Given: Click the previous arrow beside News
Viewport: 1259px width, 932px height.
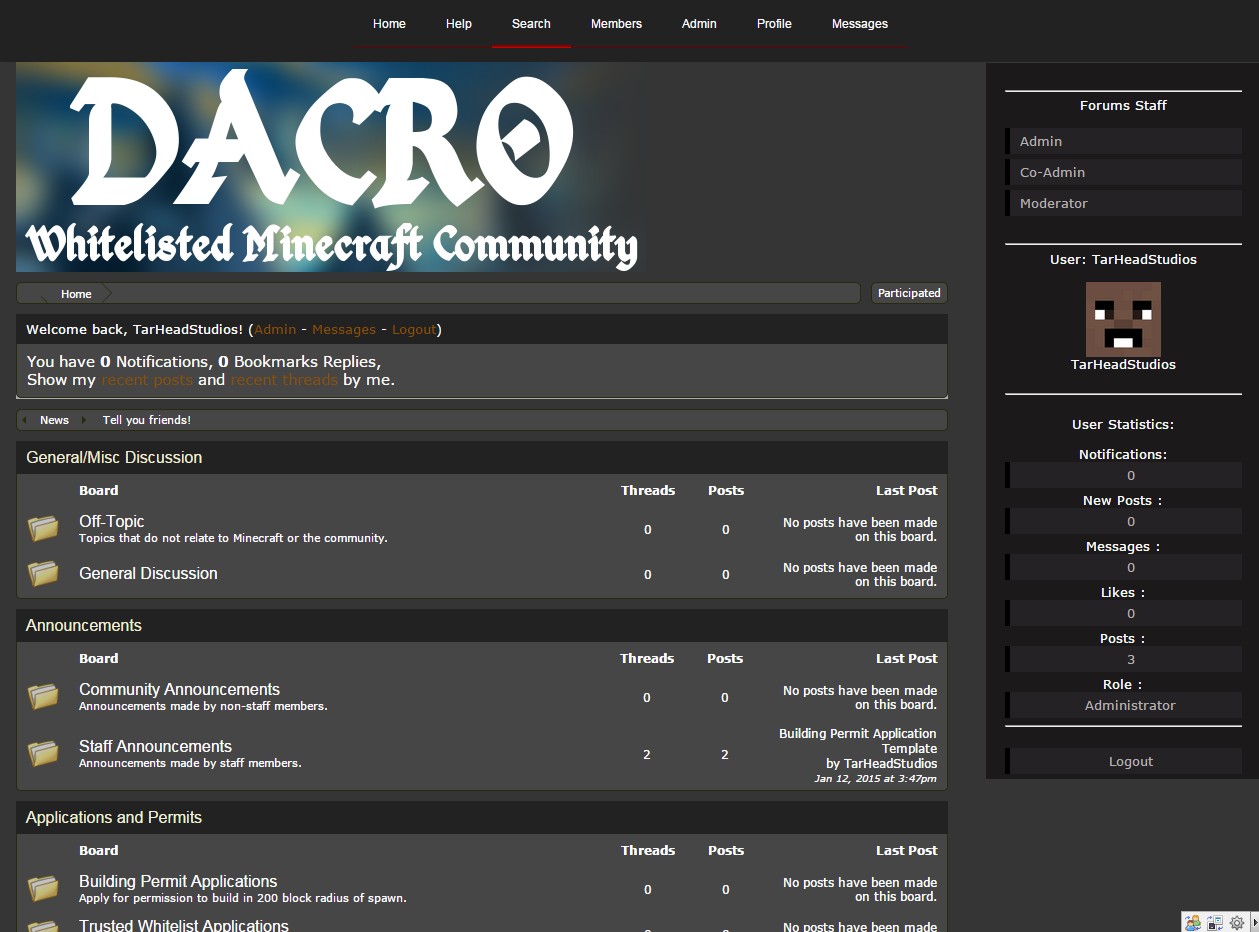Looking at the screenshot, I should tap(24, 420).
